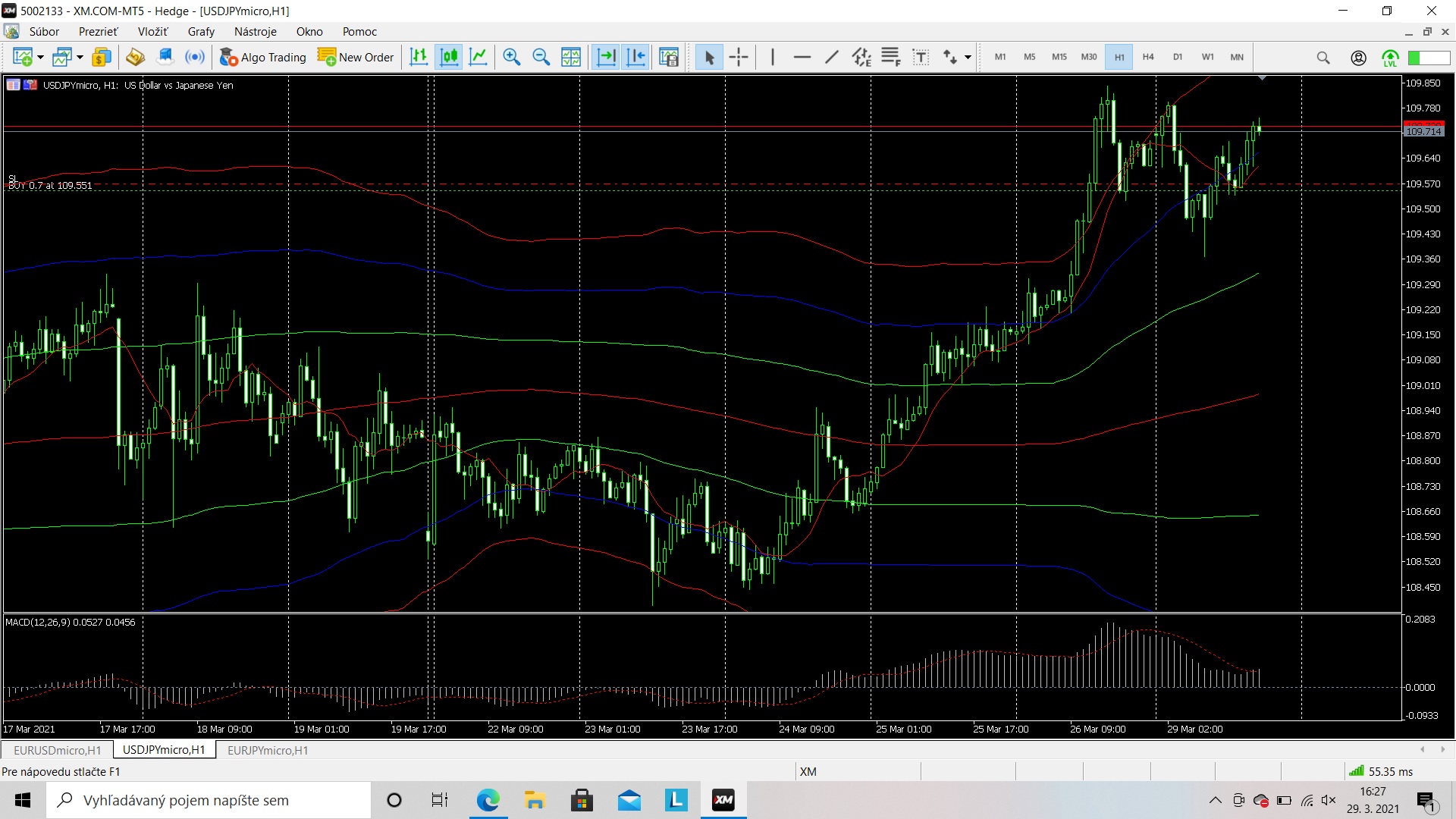Toggle chart auto-scroll to latest bar
Screen dimensions: 1456x819
pos(606,57)
